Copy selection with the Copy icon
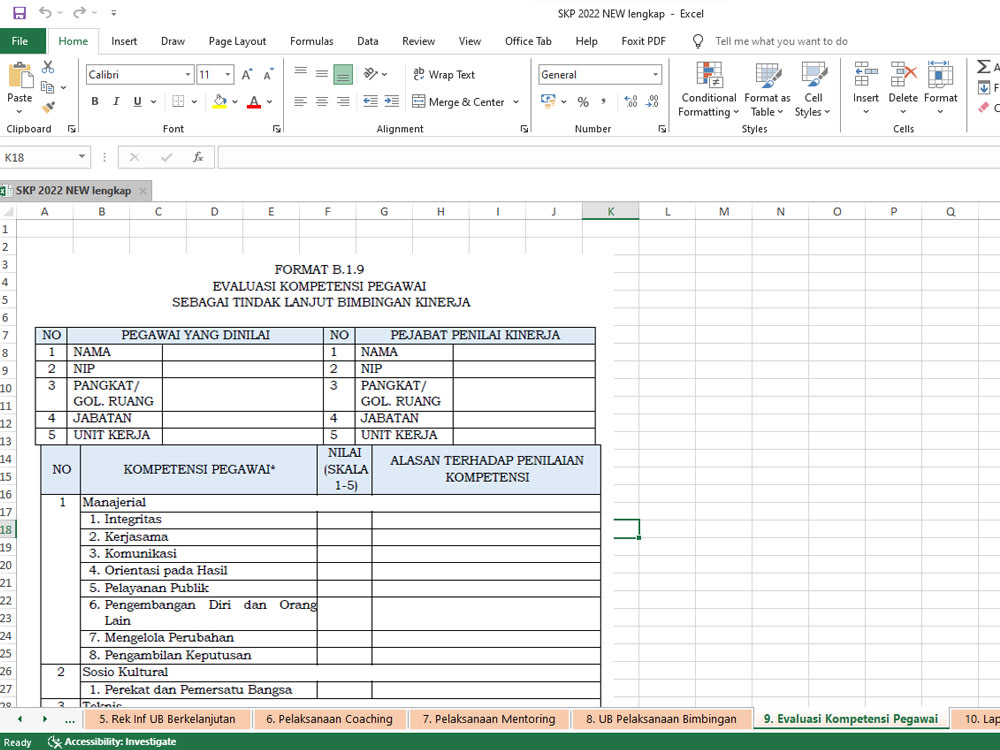 click(47, 87)
